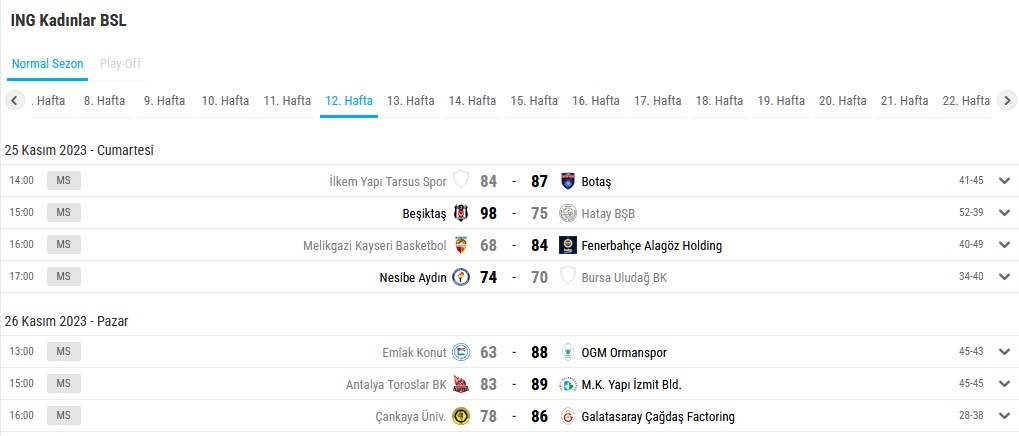Click the Beşiktaş team logo

click(x=461, y=213)
